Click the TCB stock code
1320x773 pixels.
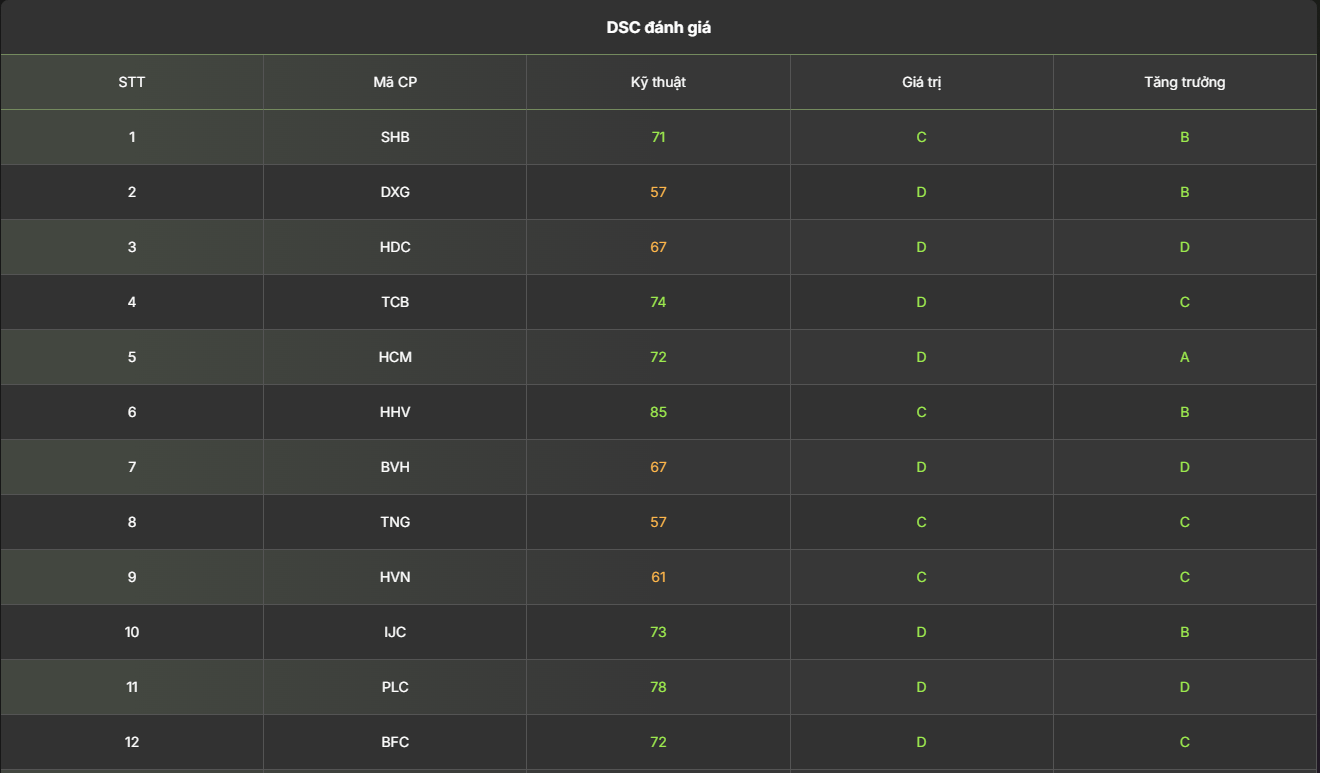[395, 302]
